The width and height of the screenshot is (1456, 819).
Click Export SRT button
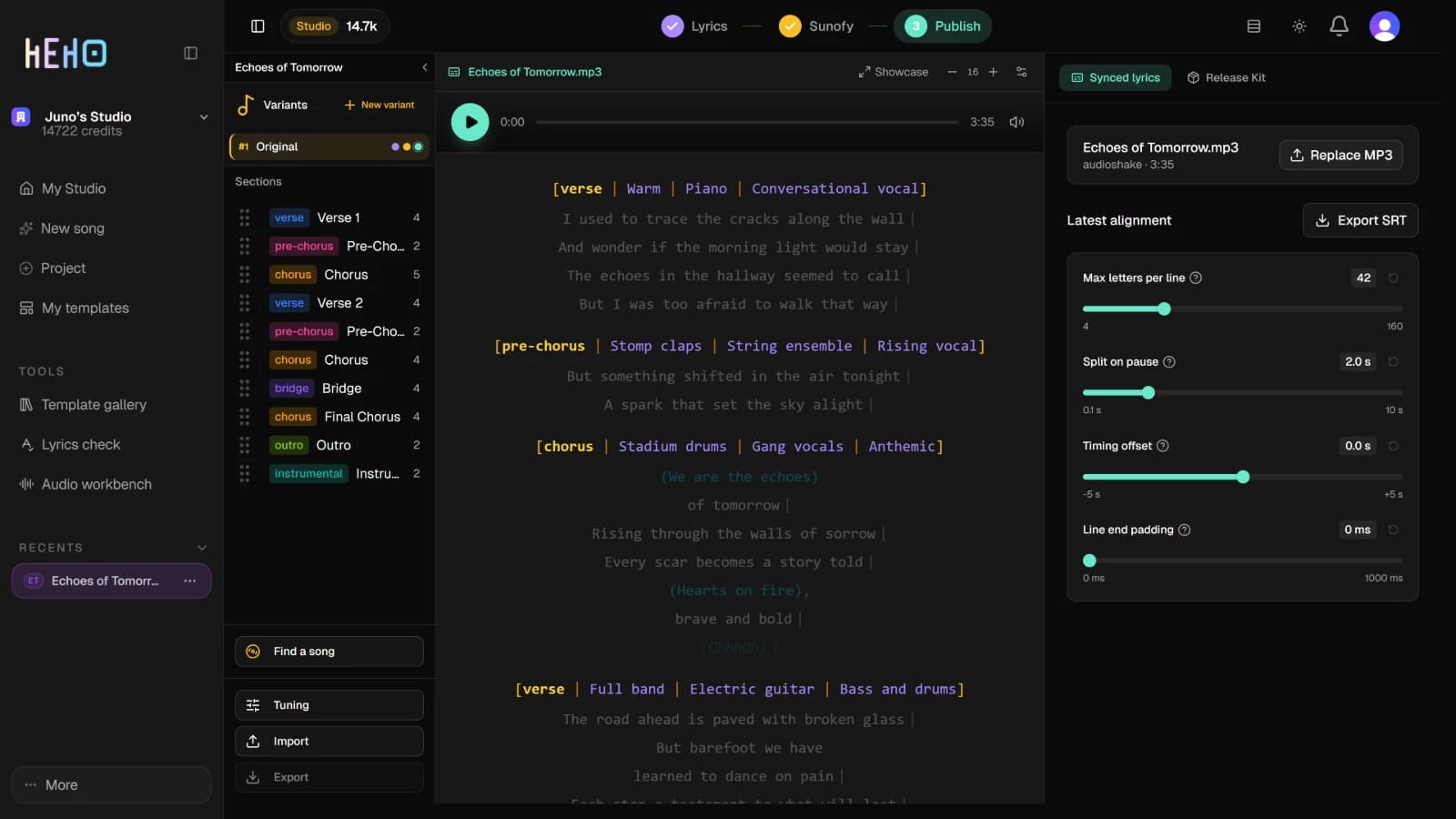click(x=1360, y=220)
